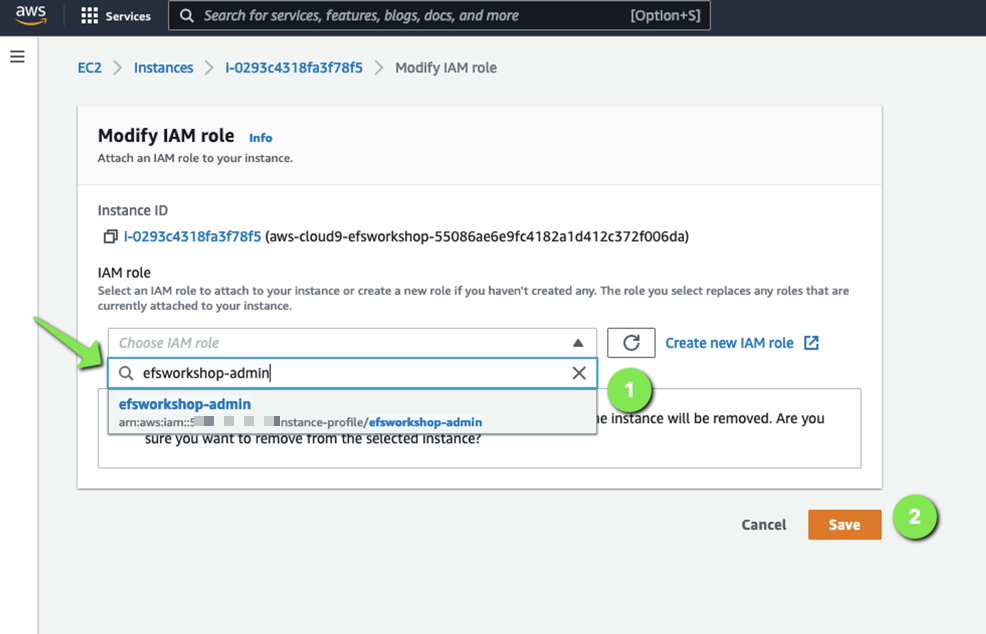Go to Instances breadcrumb link
The height and width of the screenshot is (634, 986).
coord(163,68)
